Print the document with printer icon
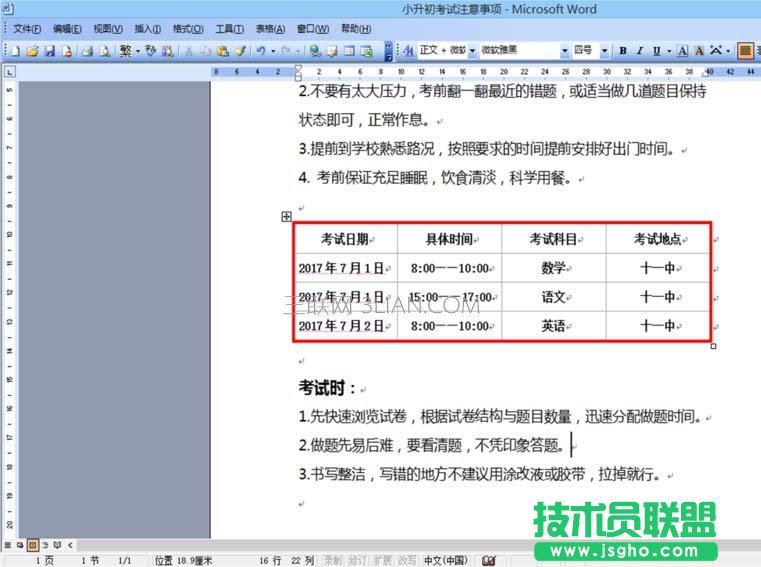This screenshot has width=761, height=567. click(x=87, y=50)
